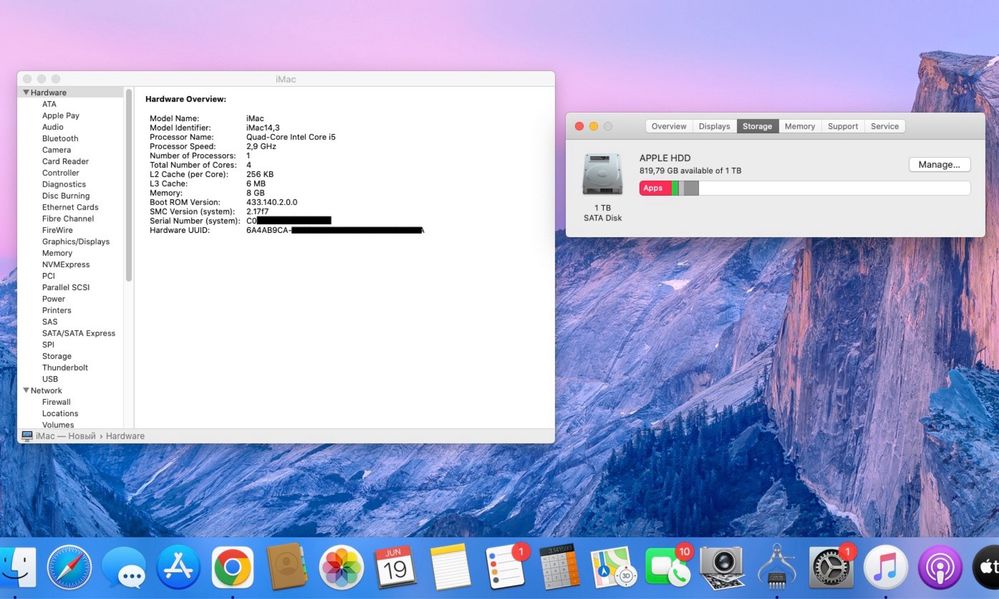Open FaceTime with 10 notifications

point(668,567)
